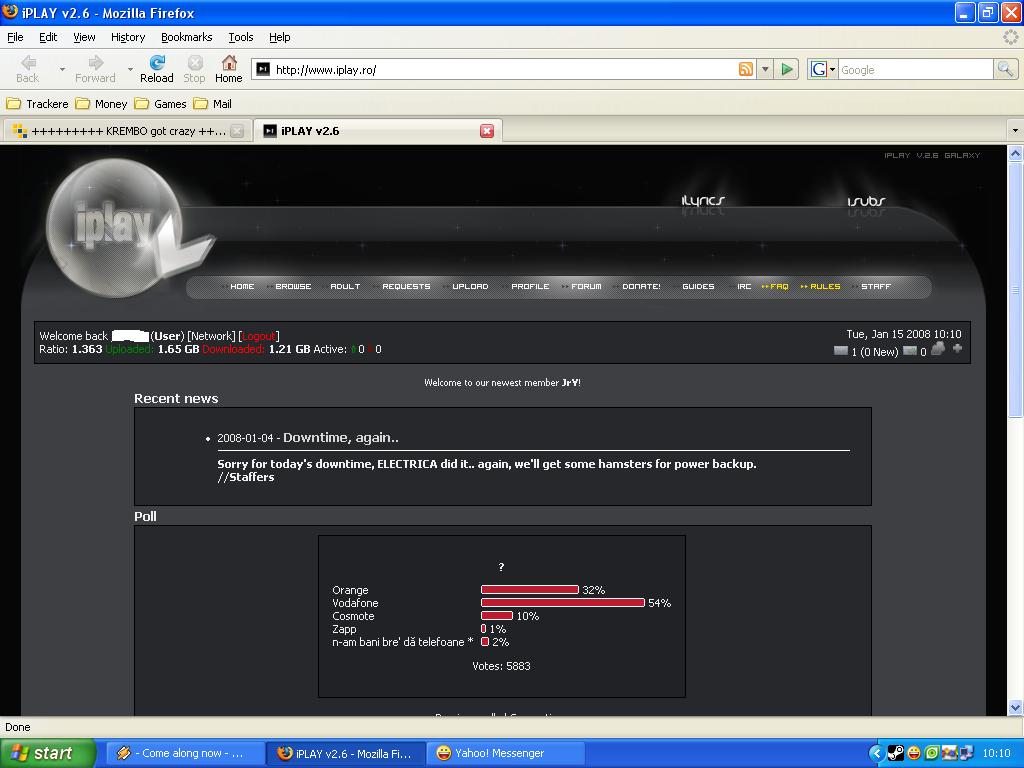Screen dimensions: 1024x768
Task: Open the tab list dropdown arrow
Action: [1015, 131]
